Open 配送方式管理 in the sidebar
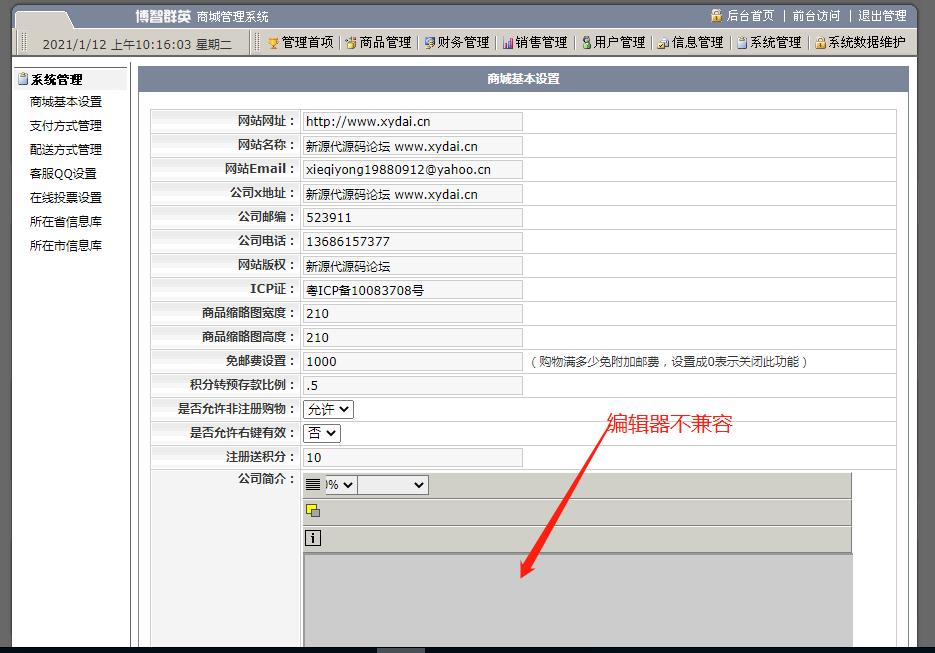Viewport: 935px width, 653px height. 66,150
